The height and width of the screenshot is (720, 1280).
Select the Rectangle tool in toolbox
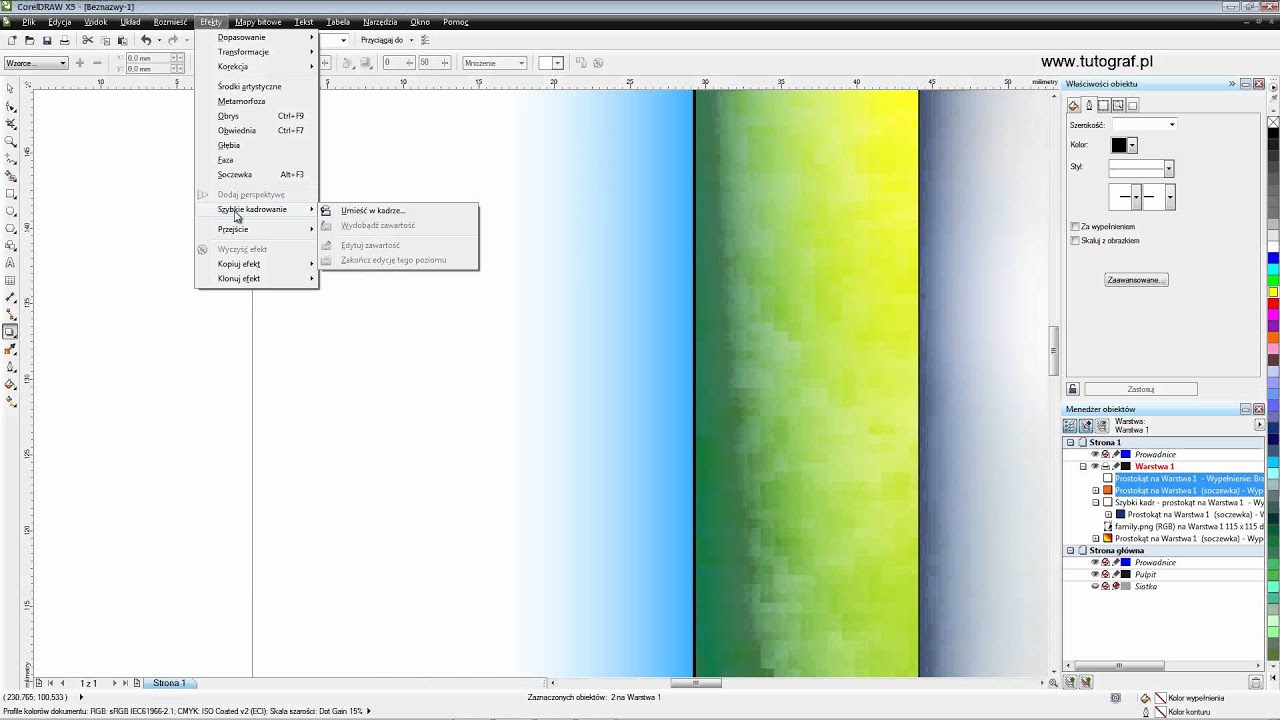(10, 194)
